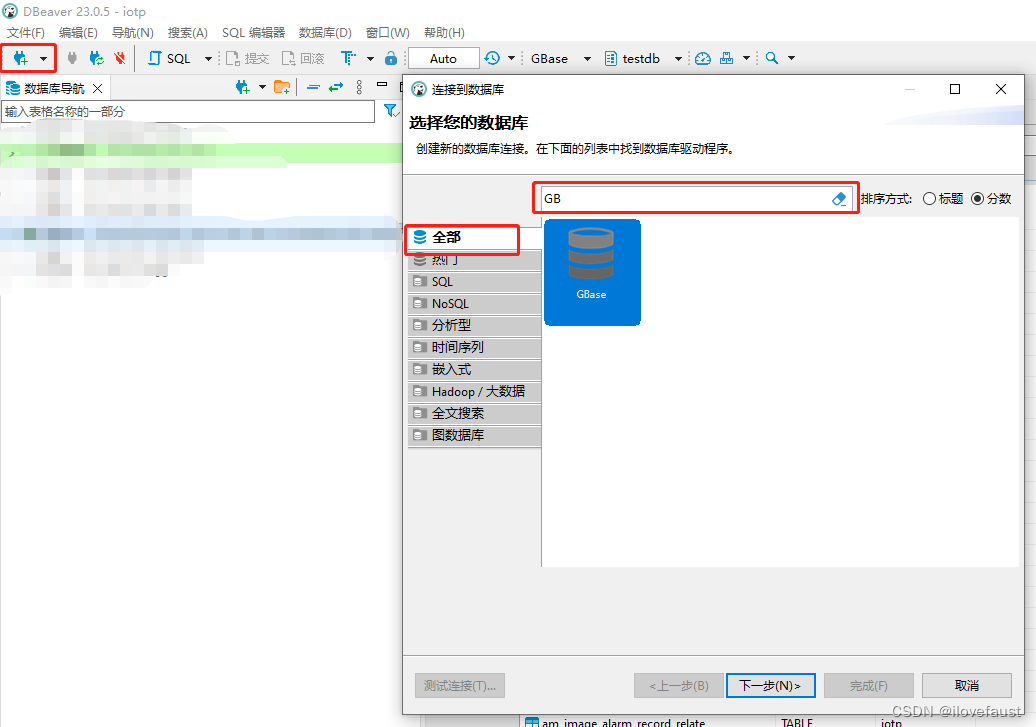Click the 回滚 rollback button
The image size is (1036, 727).
click(x=303, y=59)
